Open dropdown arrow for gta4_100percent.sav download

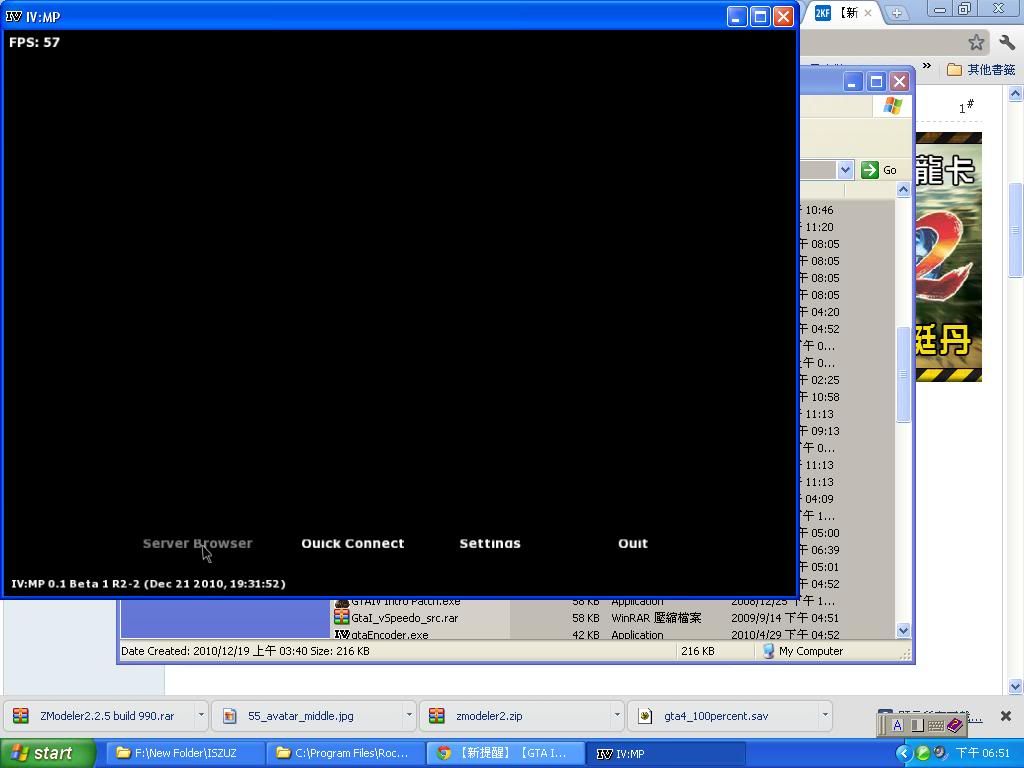(825, 715)
